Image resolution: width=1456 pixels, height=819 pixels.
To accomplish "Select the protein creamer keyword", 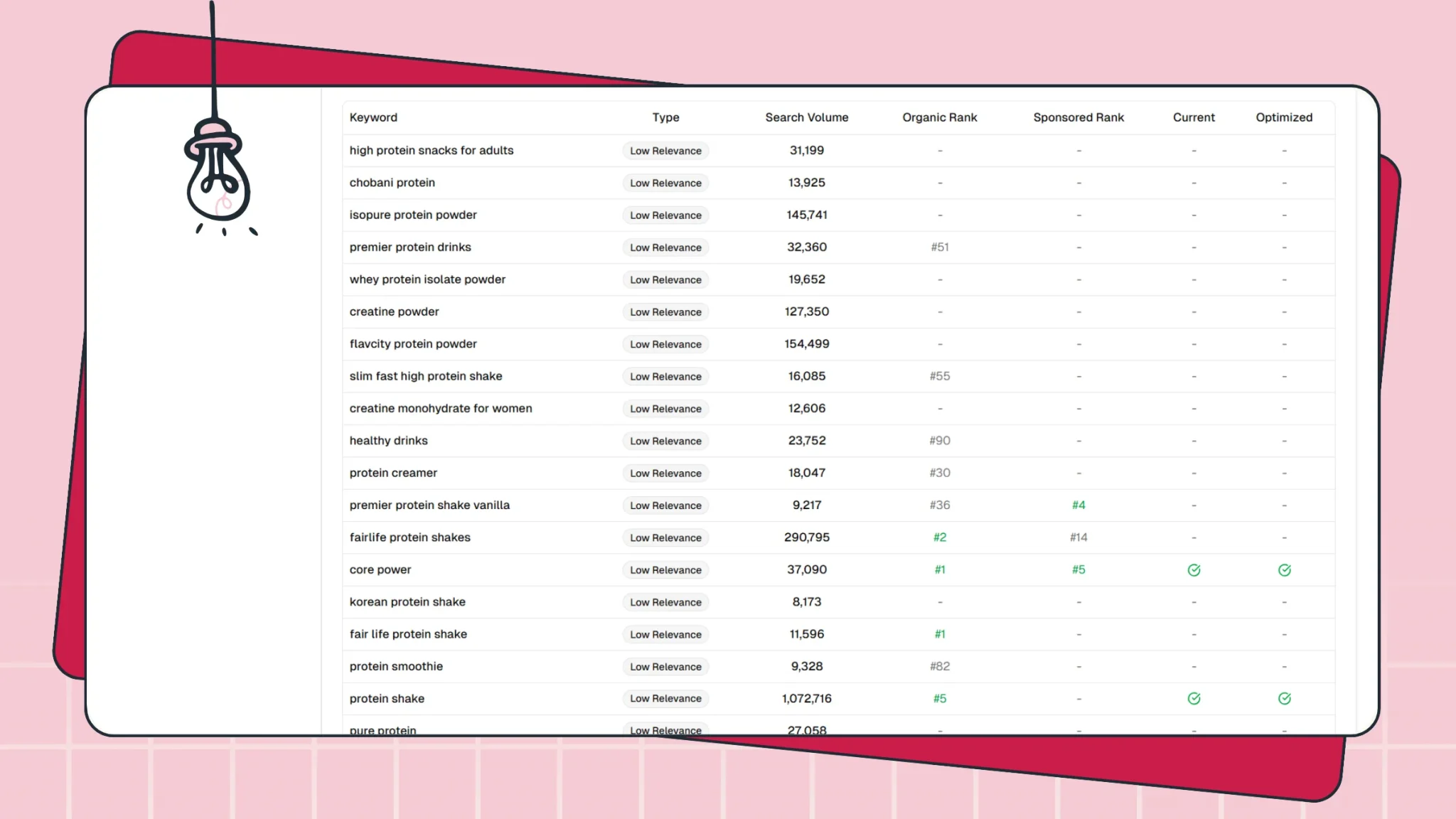I will click(x=393, y=473).
